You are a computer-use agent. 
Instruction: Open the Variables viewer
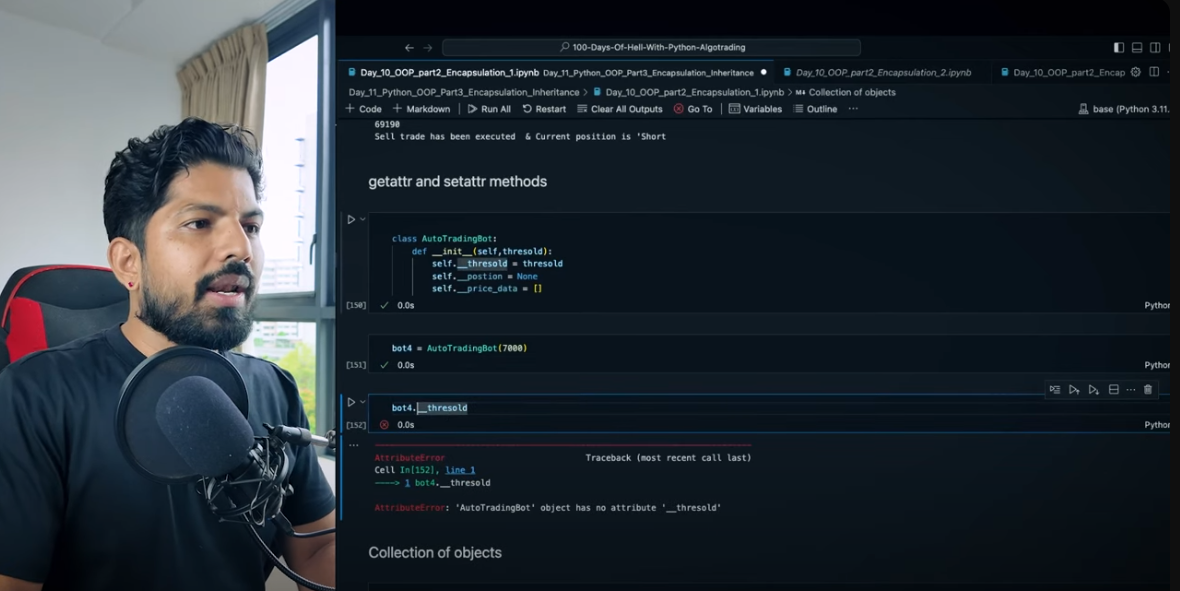755,109
